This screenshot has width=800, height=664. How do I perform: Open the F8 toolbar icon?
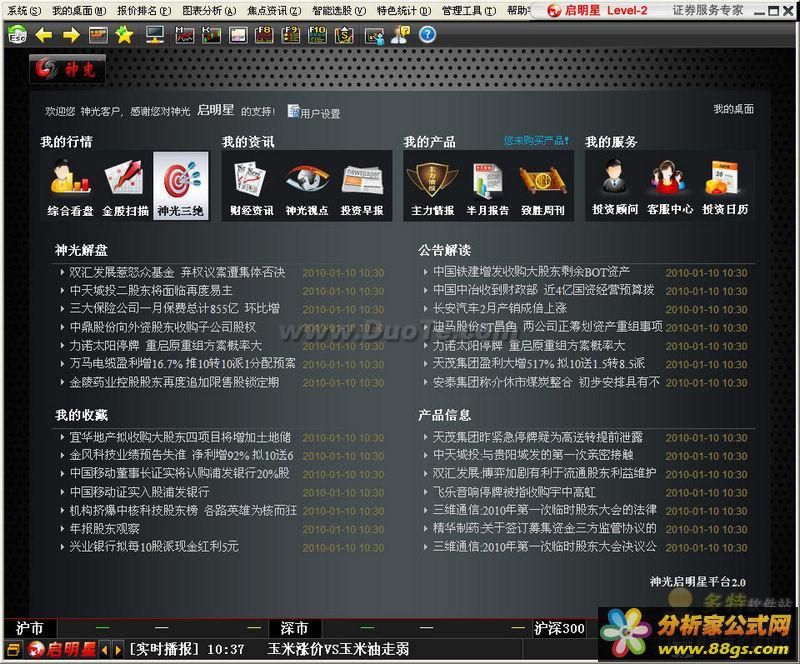(264, 35)
